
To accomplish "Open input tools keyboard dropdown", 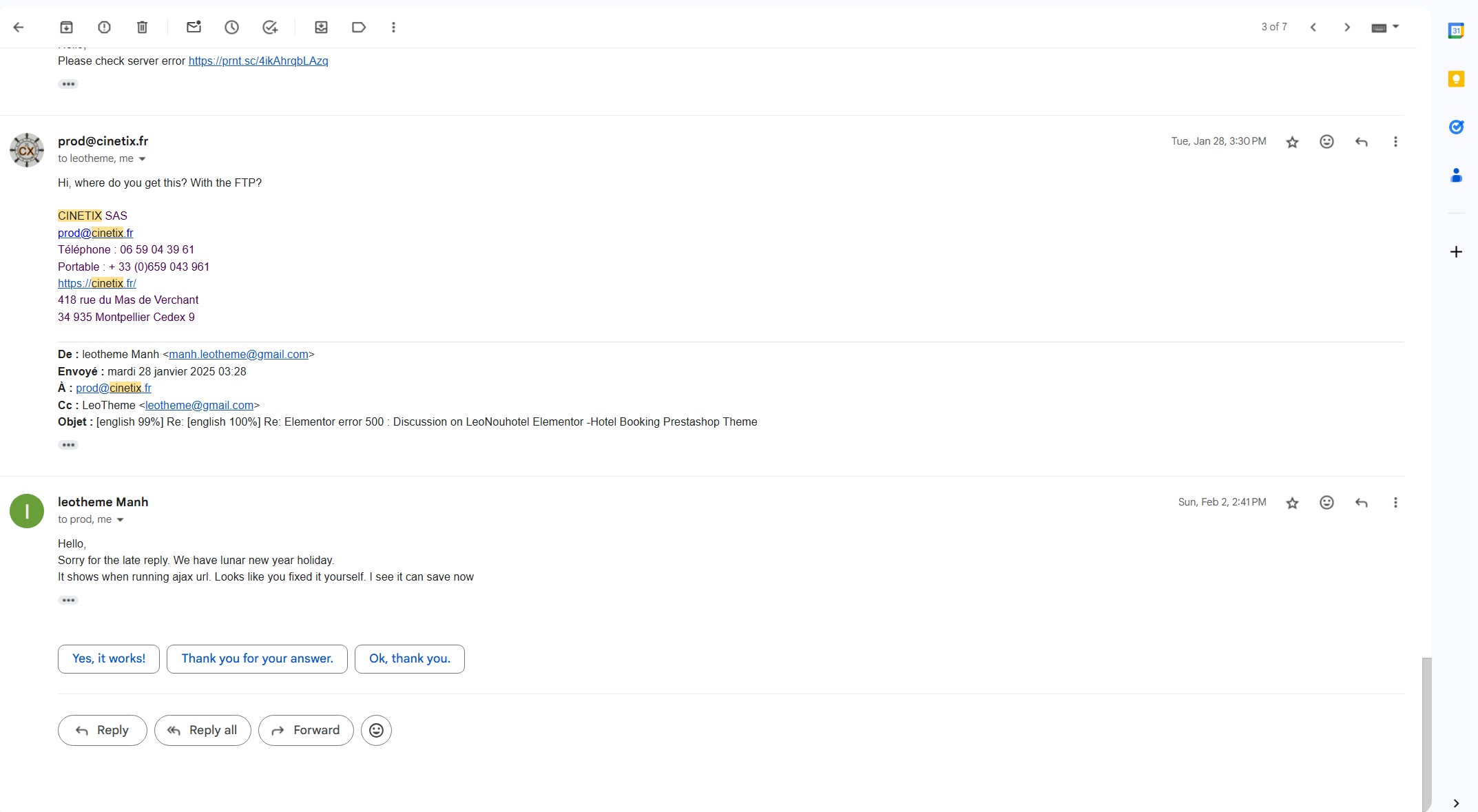I will point(1395,27).
